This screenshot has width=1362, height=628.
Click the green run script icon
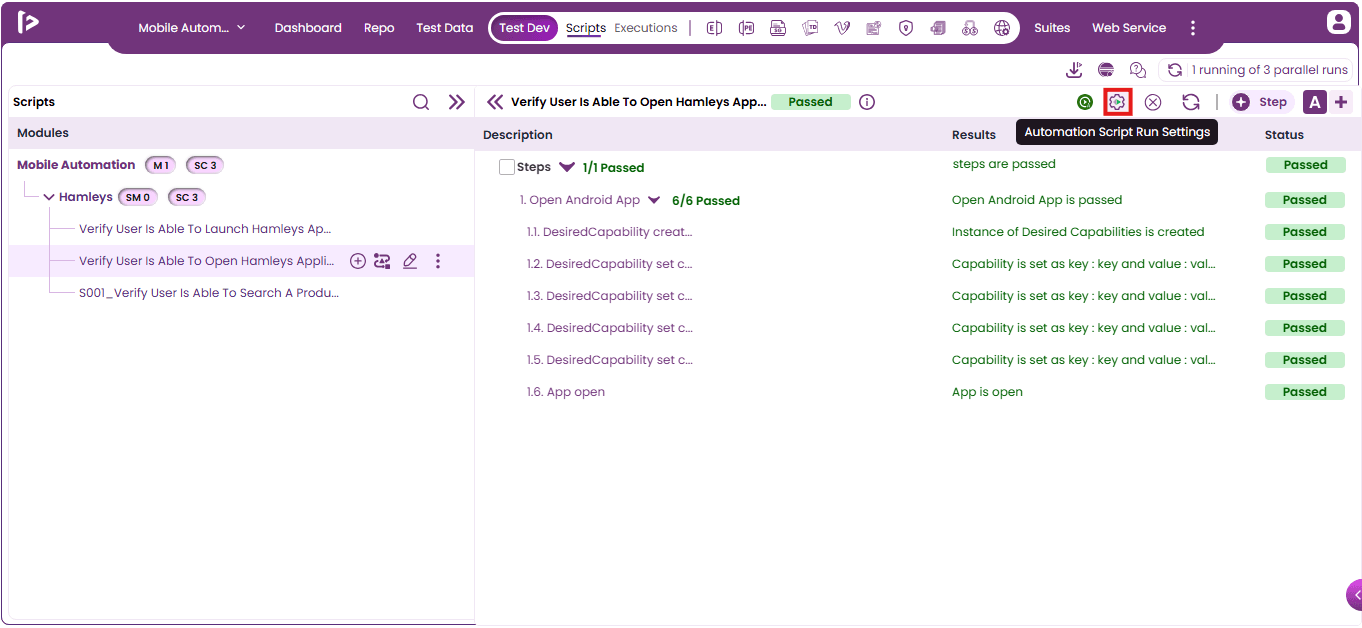point(1085,102)
